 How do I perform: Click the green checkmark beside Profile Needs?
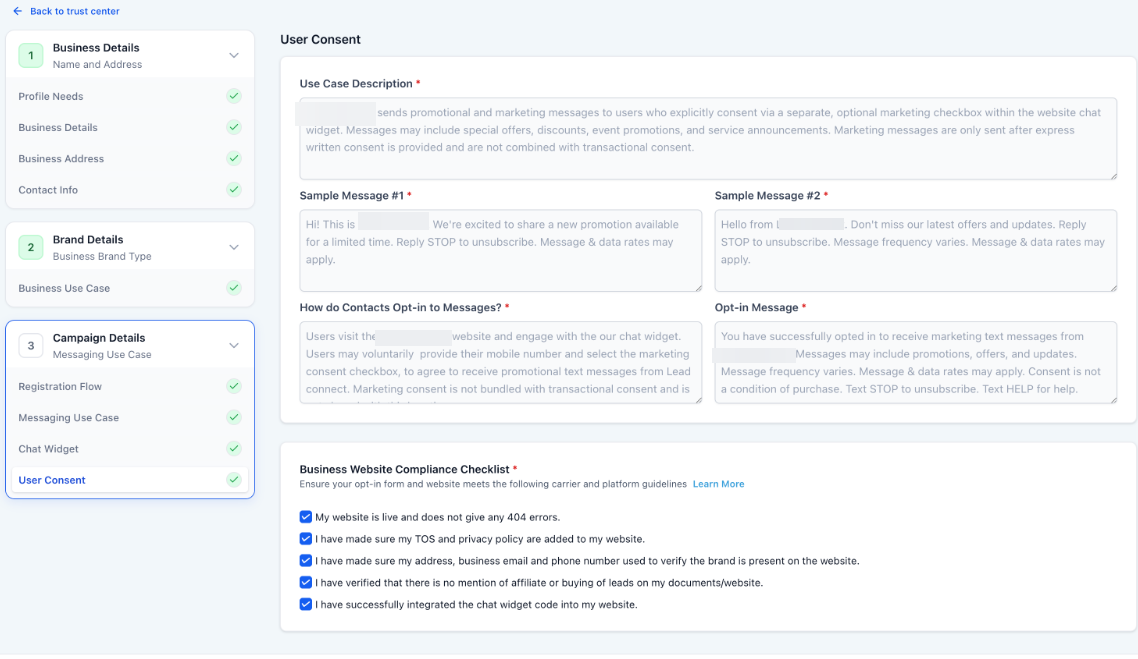pyautogui.click(x=234, y=96)
